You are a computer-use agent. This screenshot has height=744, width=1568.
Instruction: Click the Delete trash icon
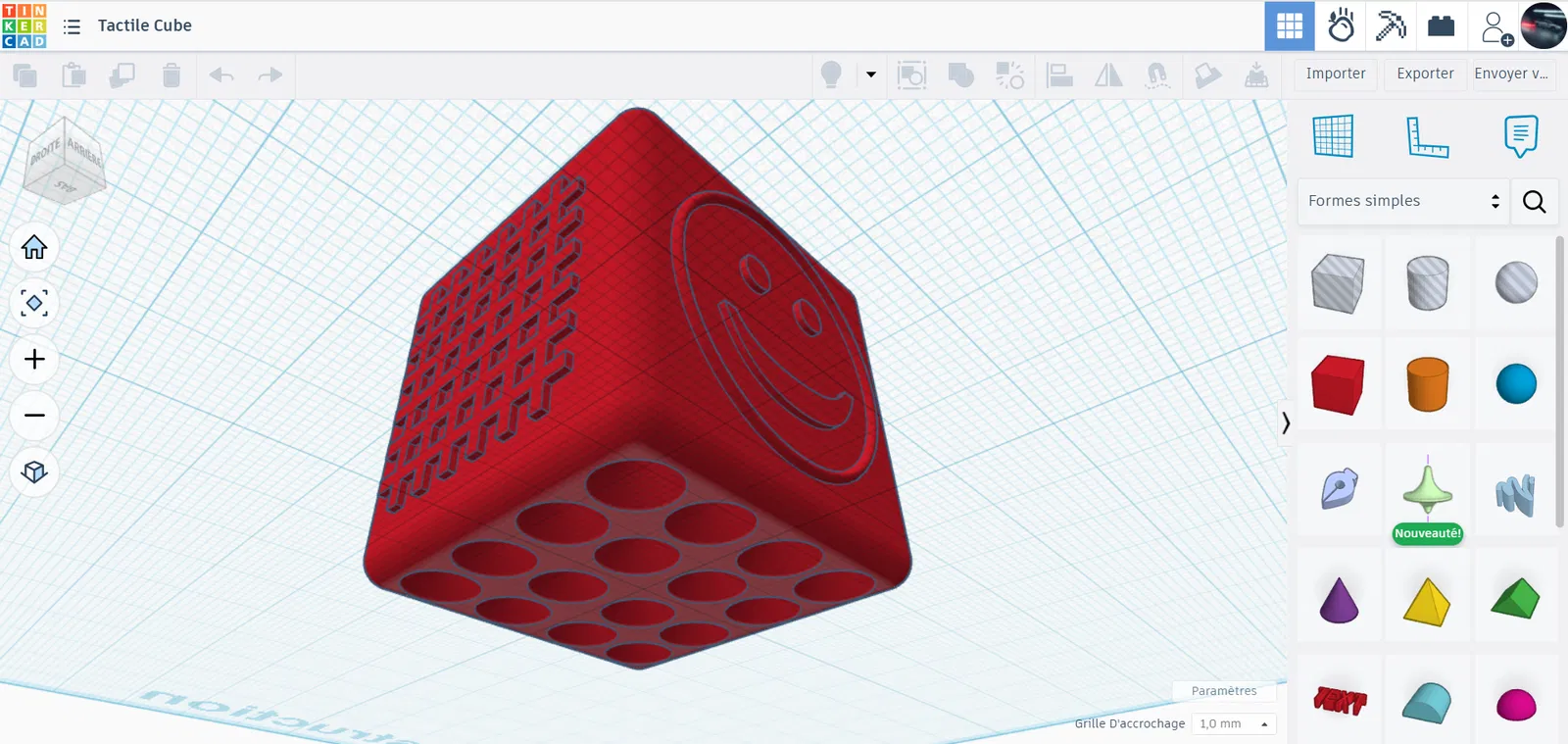pyautogui.click(x=171, y=74)
